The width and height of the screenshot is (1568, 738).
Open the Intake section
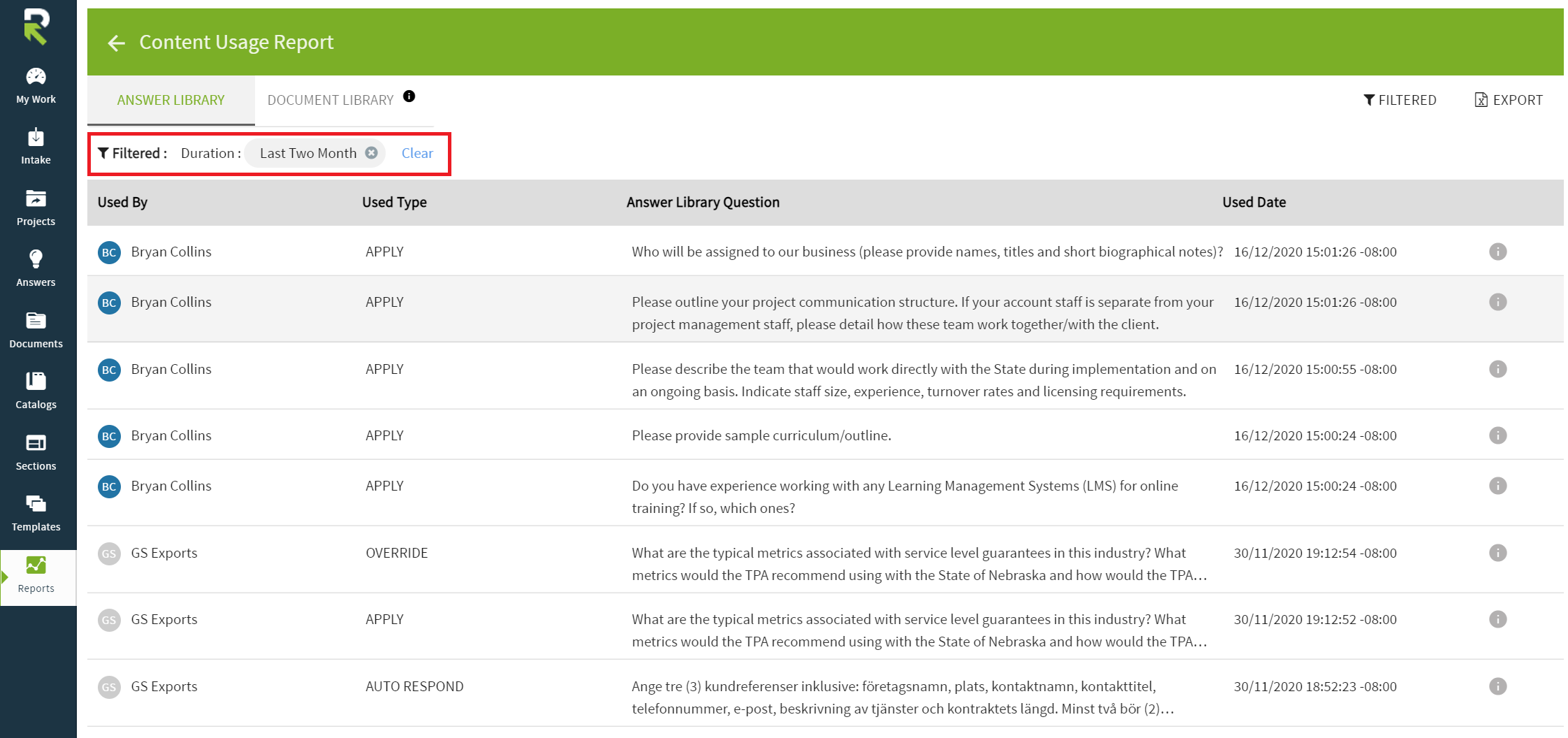coord(36,147)
